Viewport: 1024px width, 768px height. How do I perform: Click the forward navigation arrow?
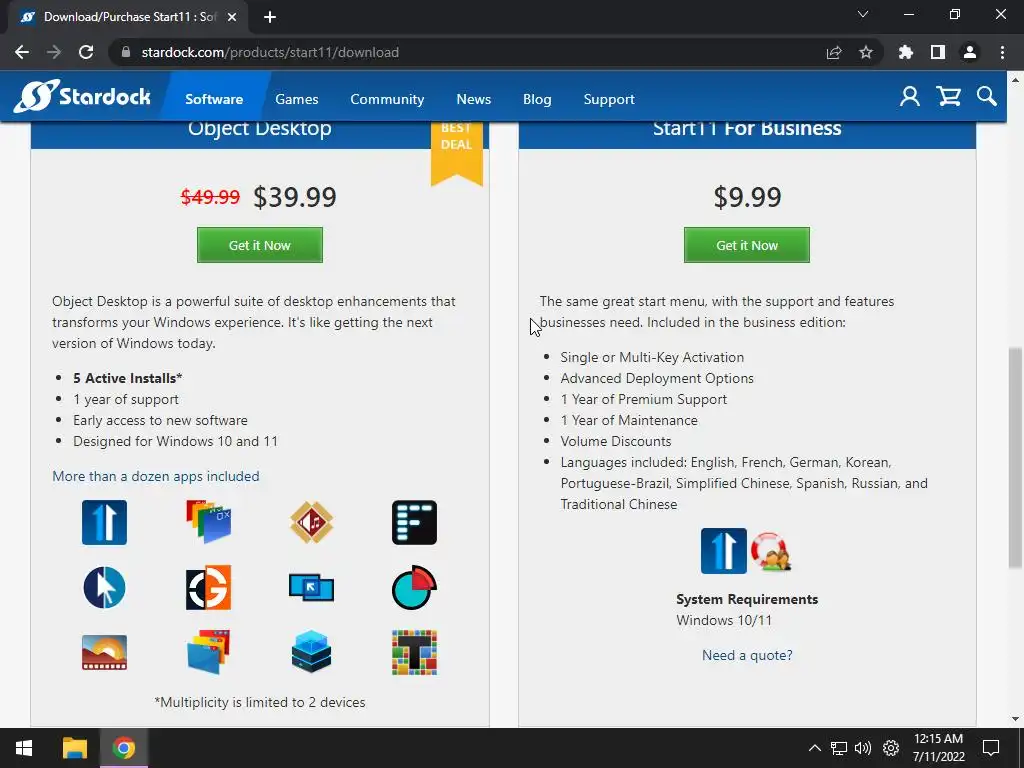(x=54, y=52)
